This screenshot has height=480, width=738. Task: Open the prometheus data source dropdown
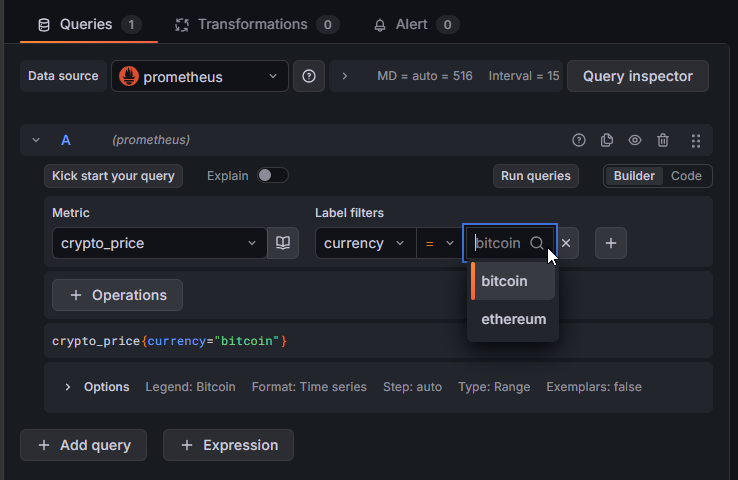pos(199,76)
